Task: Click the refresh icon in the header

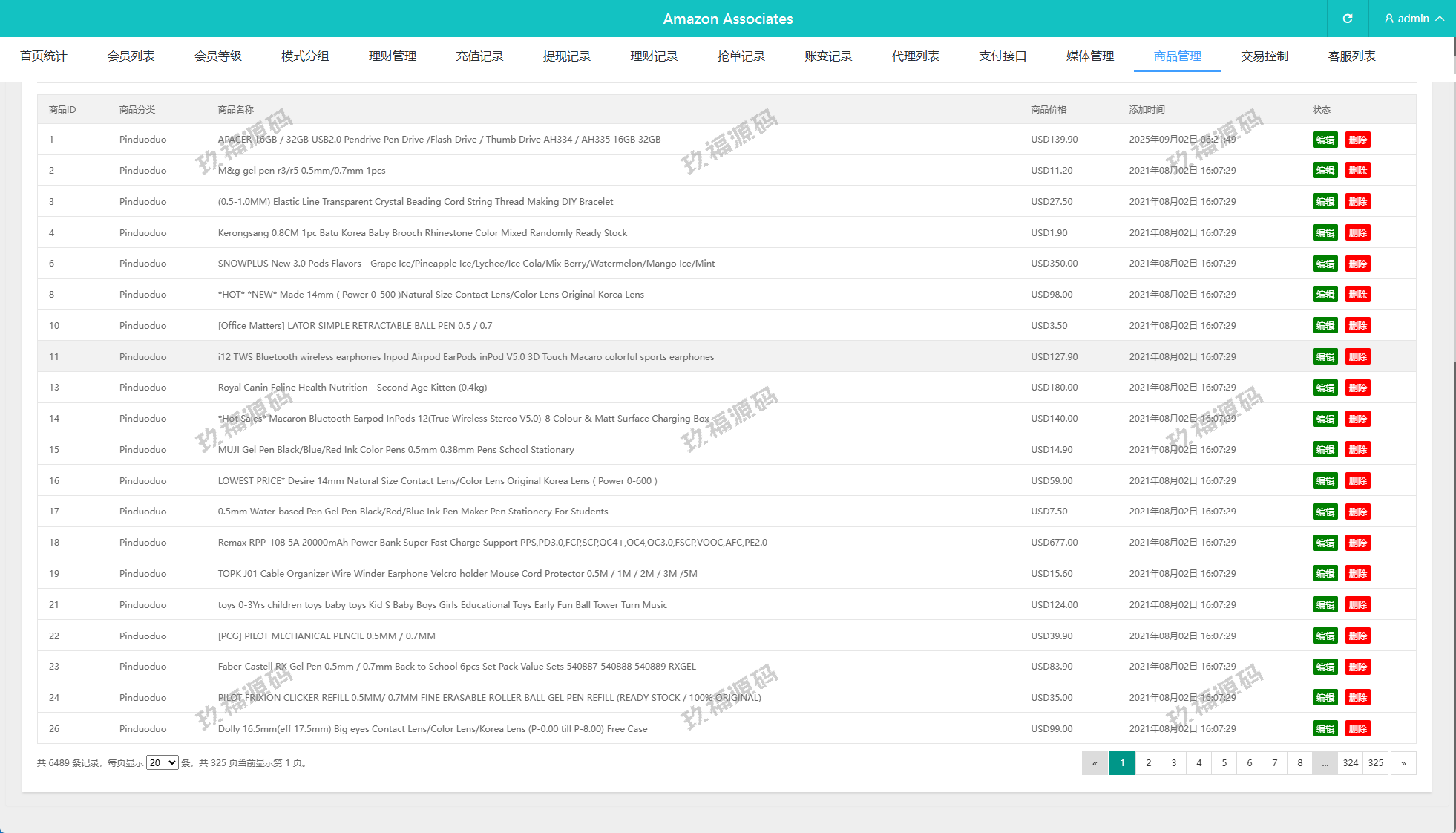Action: pyautogui.click(x=1348, y=19)
